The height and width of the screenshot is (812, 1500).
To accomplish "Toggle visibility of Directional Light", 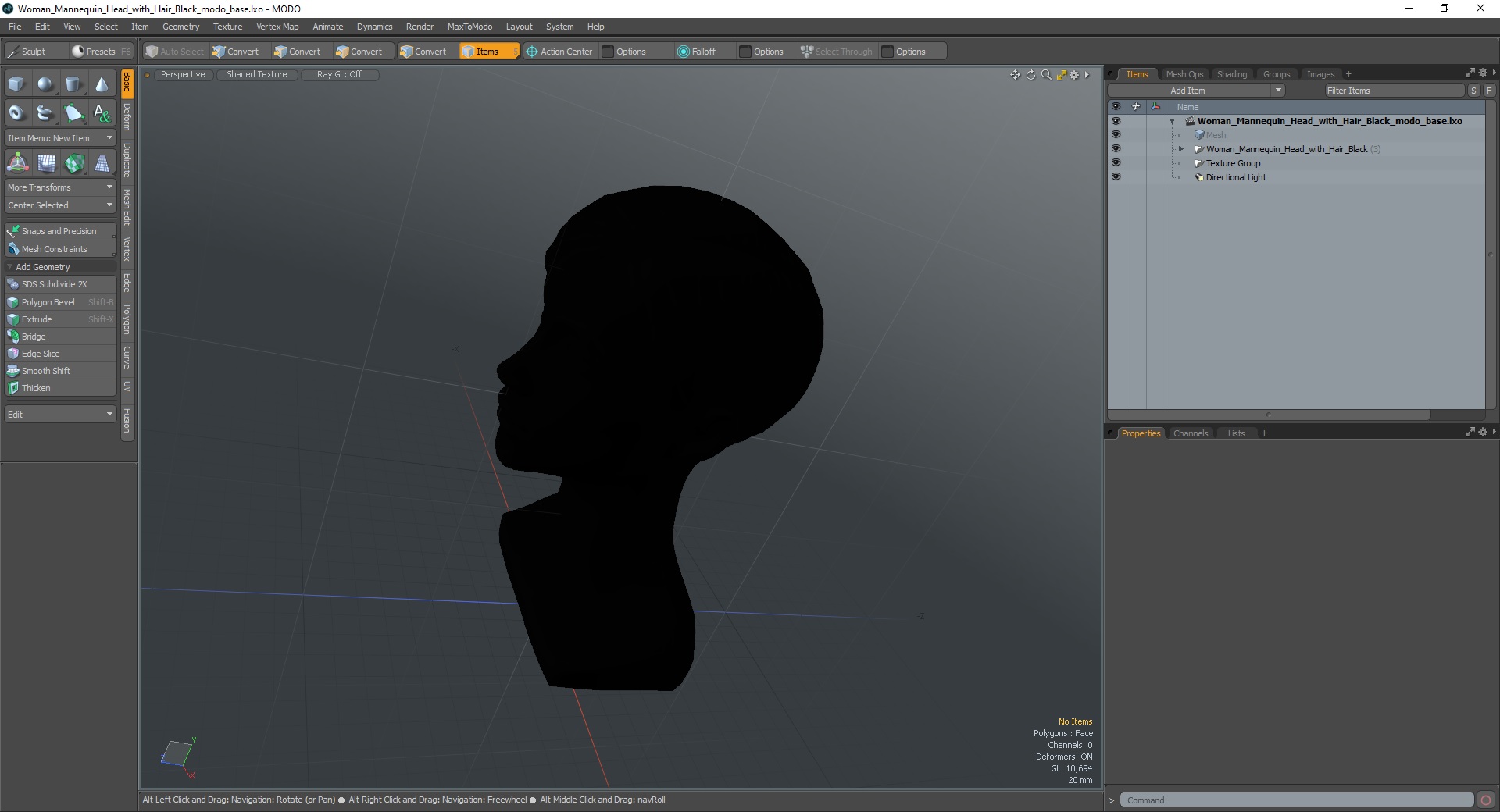I will [x=1116, y=177].
